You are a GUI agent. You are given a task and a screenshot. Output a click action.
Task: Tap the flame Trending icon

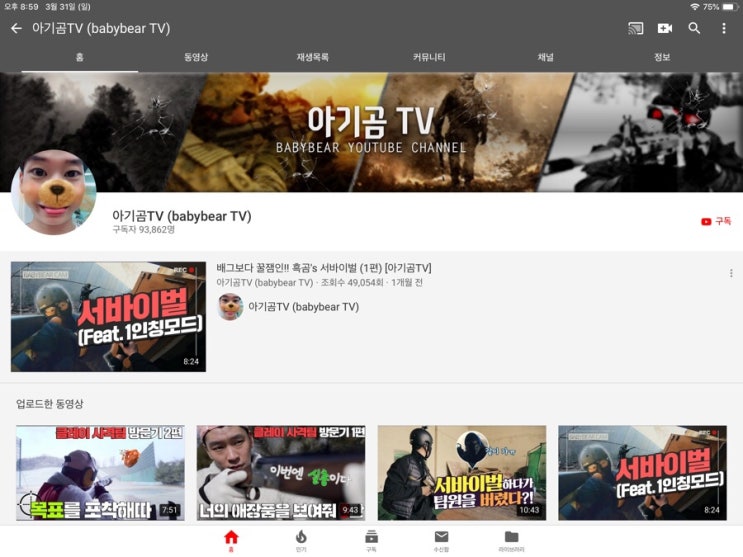301,540
